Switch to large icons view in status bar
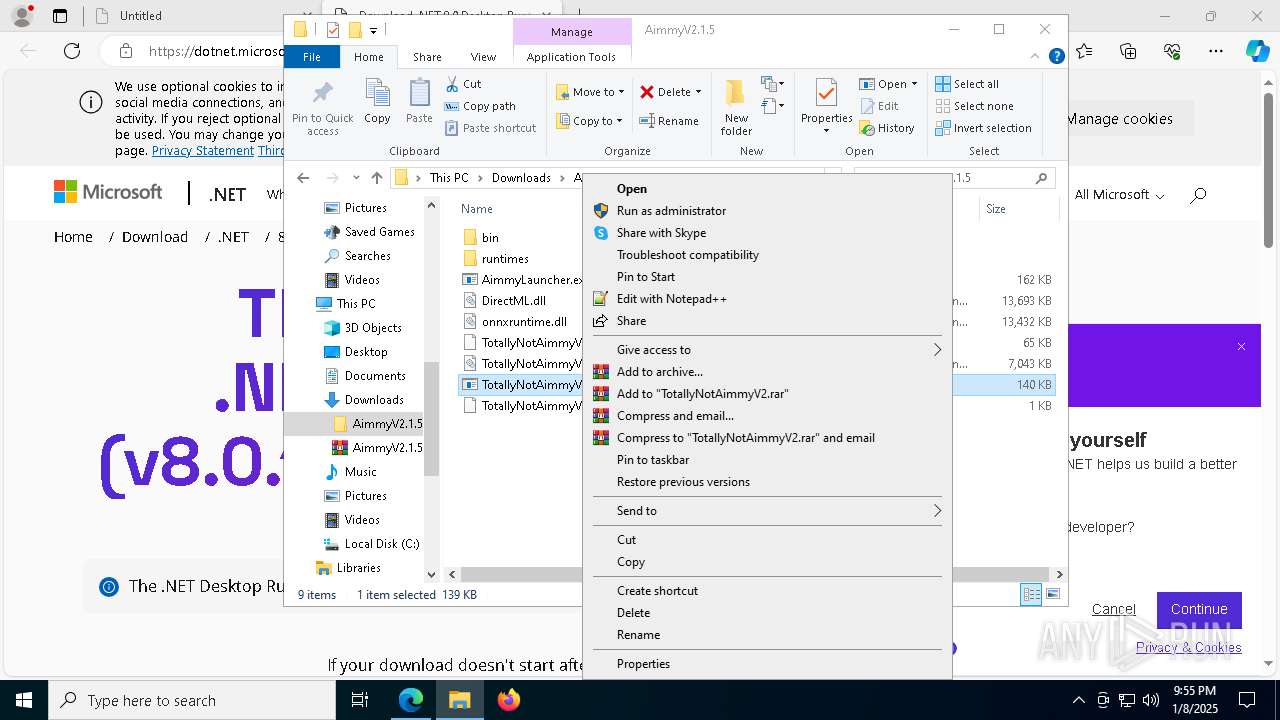This screenshot has height=720, width=1280. 1052,595
